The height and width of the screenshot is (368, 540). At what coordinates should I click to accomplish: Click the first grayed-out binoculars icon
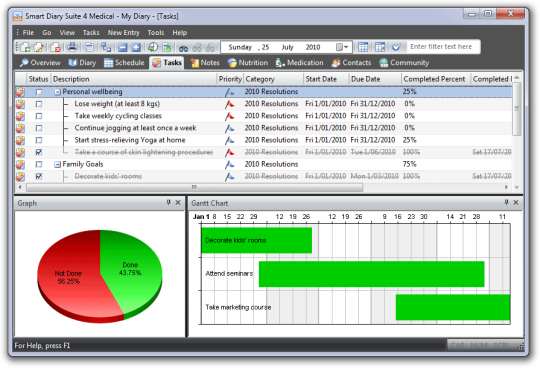point(197,48)
